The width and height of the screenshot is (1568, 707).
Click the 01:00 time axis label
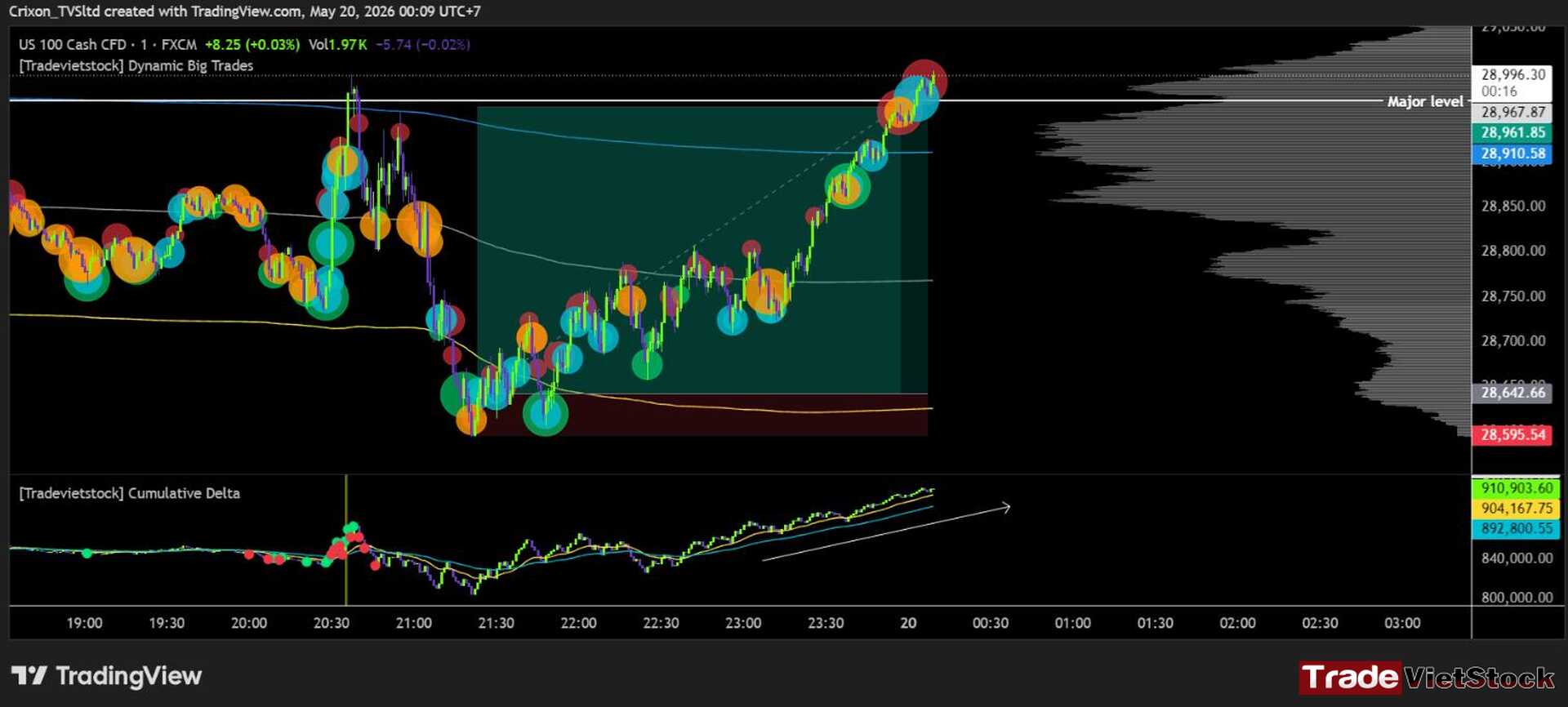(x=1073, y=623)
